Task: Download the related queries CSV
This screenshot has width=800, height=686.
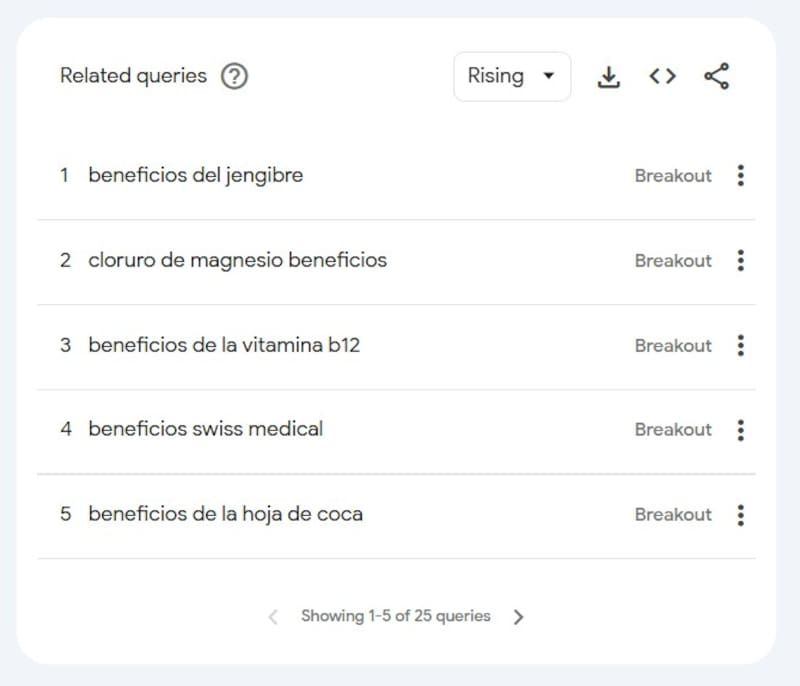Action: (608, 76)
